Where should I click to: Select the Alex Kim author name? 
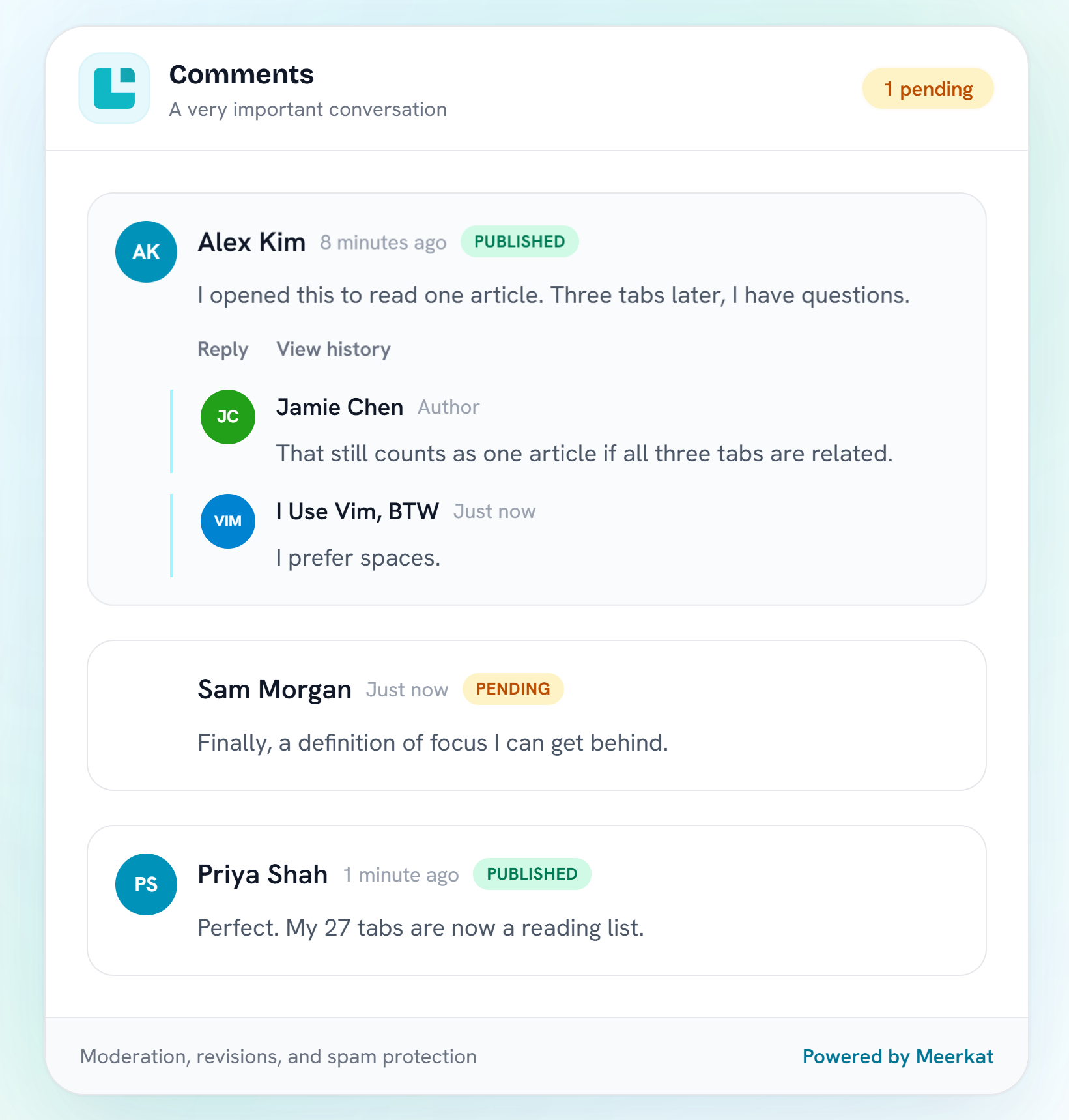click(x=251, y=242)
